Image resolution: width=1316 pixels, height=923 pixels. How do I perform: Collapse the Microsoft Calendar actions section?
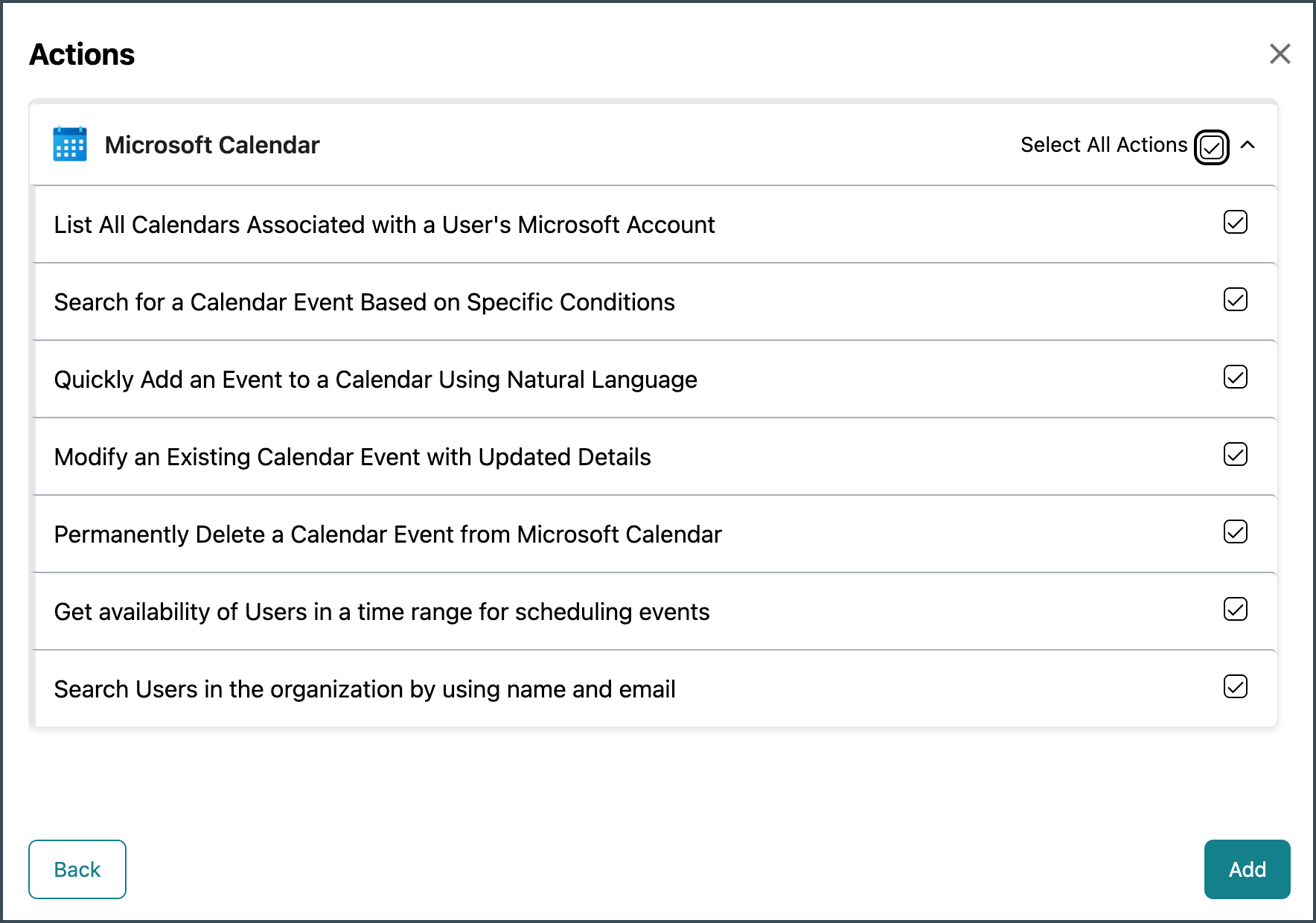coord(1248,144)
